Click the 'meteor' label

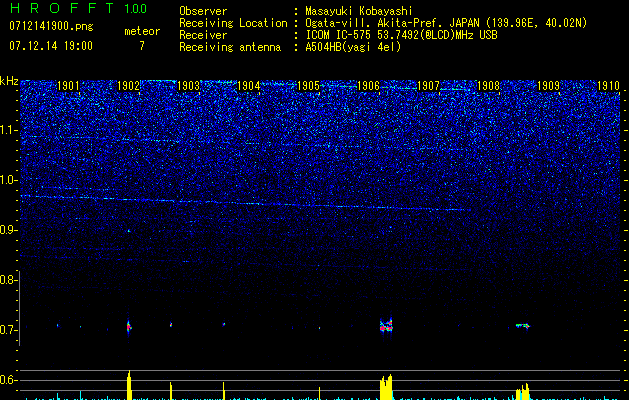[x=142, y=31]
